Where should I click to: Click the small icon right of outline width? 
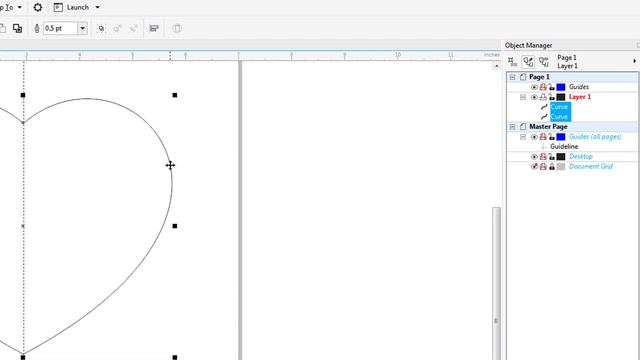101,28
